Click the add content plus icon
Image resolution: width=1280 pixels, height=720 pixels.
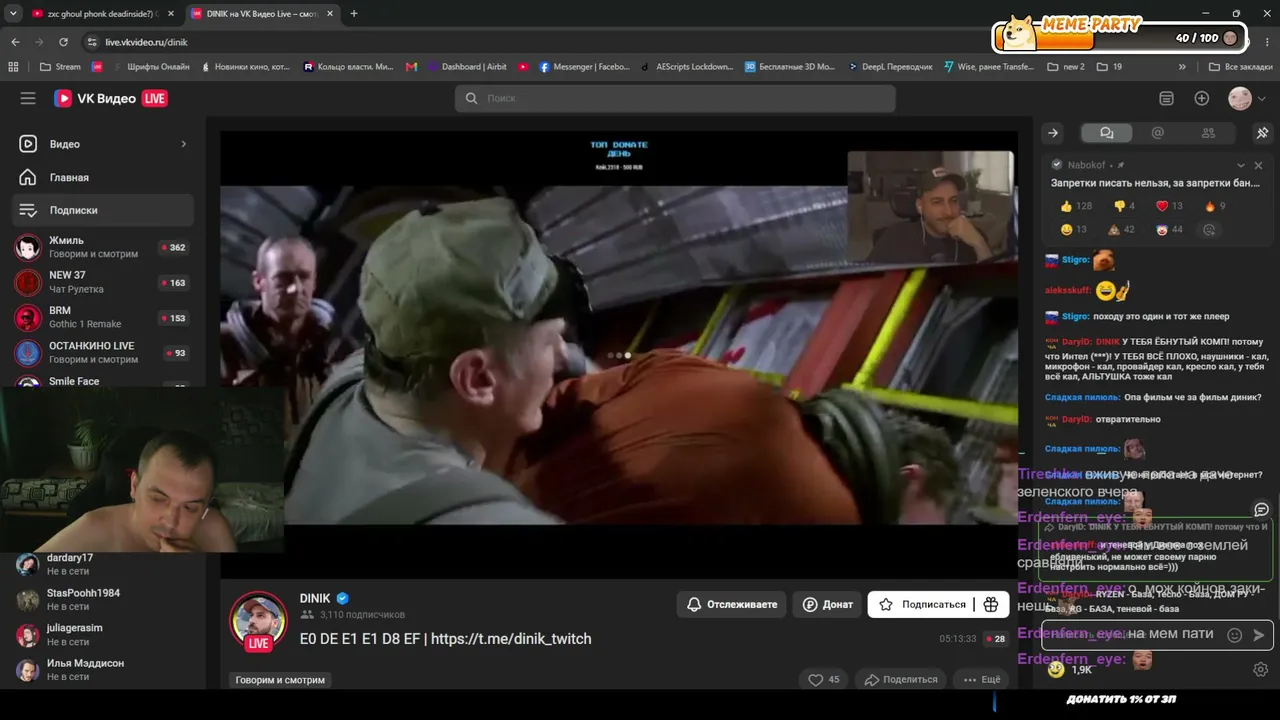(x=1202, y=98)
